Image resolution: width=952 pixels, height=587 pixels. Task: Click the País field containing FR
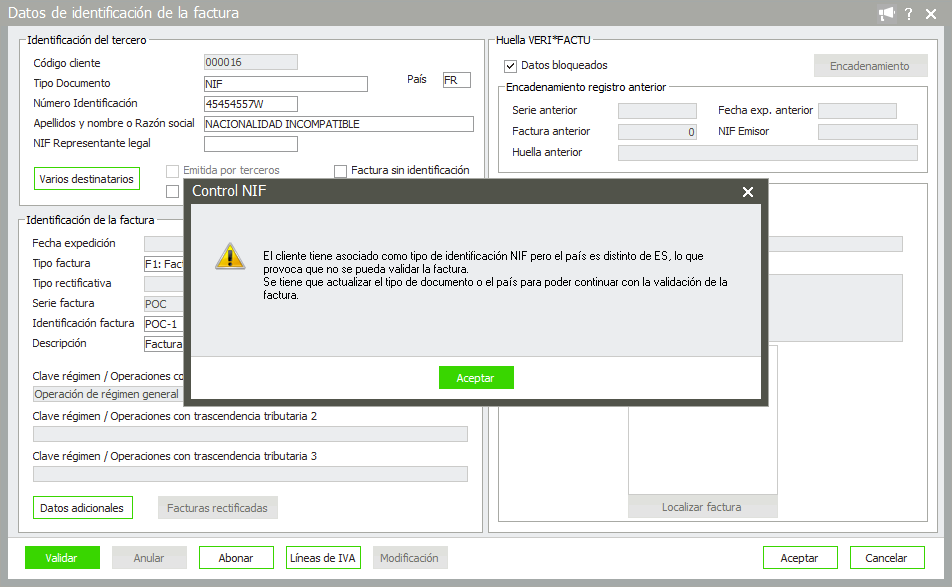(x=456, y=80)
